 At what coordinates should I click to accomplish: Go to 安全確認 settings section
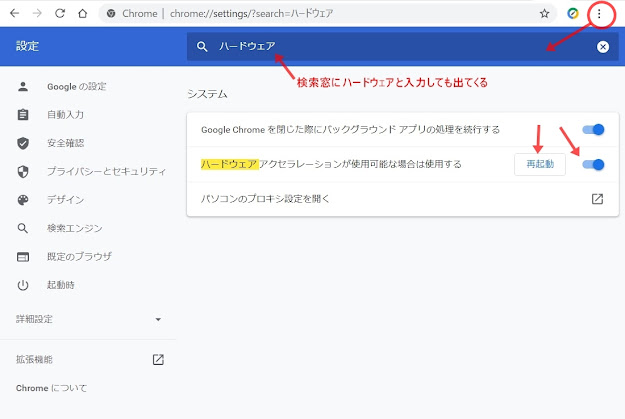click(65, 143)
